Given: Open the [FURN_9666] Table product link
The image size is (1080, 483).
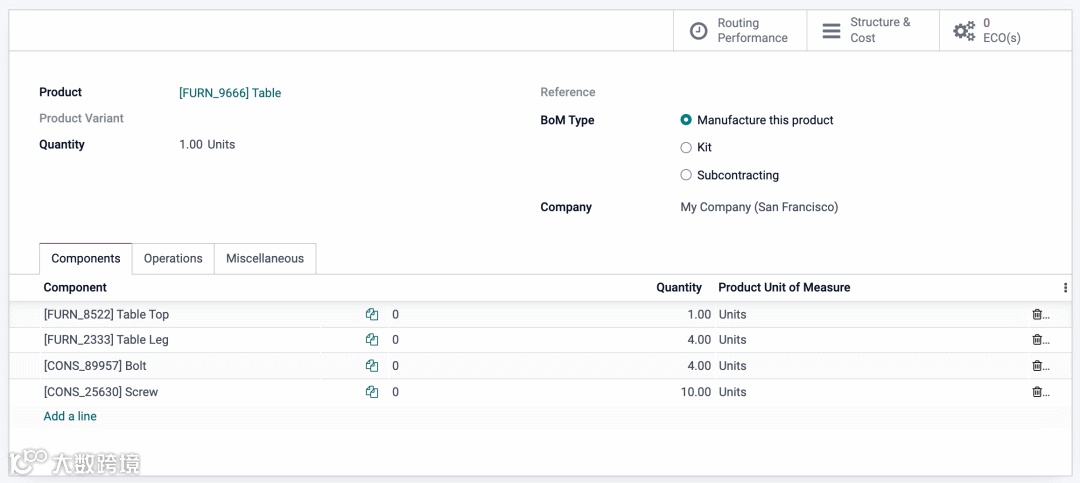Looking at the screenshot, I should [x=230, y=93].
